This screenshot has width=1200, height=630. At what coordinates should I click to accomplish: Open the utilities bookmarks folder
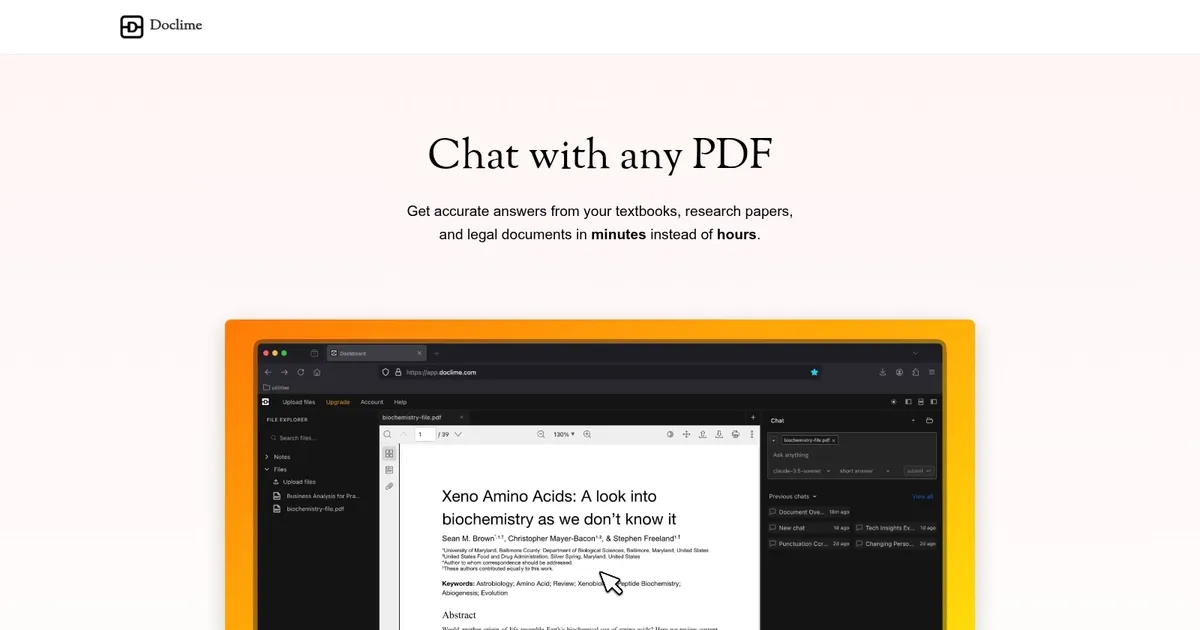[x=274, y=387]
